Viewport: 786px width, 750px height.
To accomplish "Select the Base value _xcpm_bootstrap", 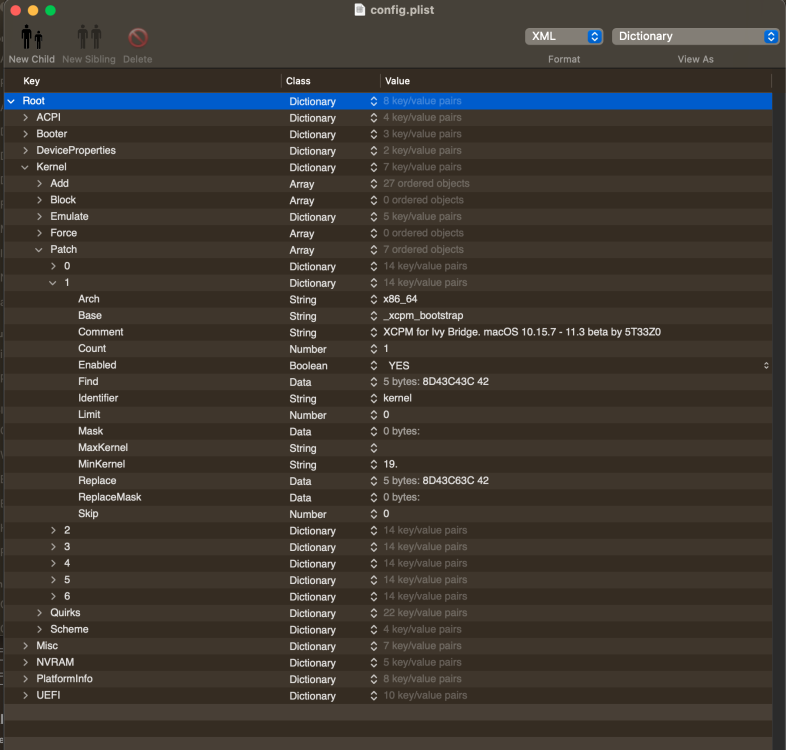I will point(423,315).
